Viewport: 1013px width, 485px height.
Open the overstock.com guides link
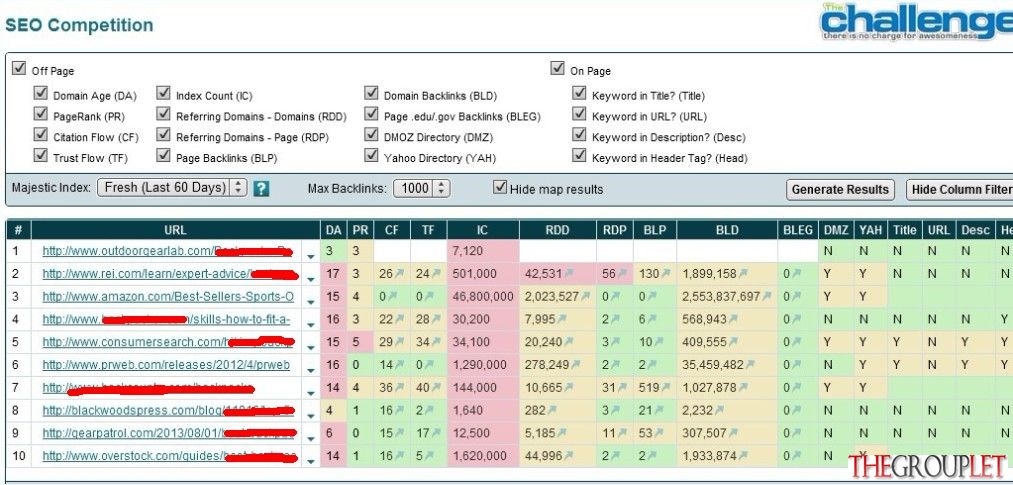[x=170, y=456]
